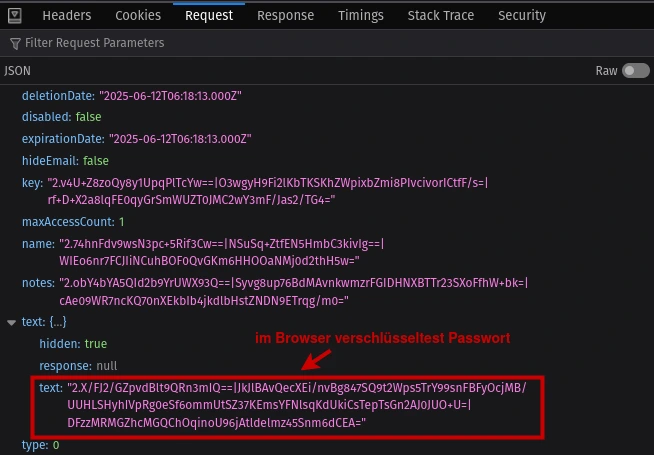Click the encrypted text value in red box
The image size is (654, 455).
click(297, 405)
